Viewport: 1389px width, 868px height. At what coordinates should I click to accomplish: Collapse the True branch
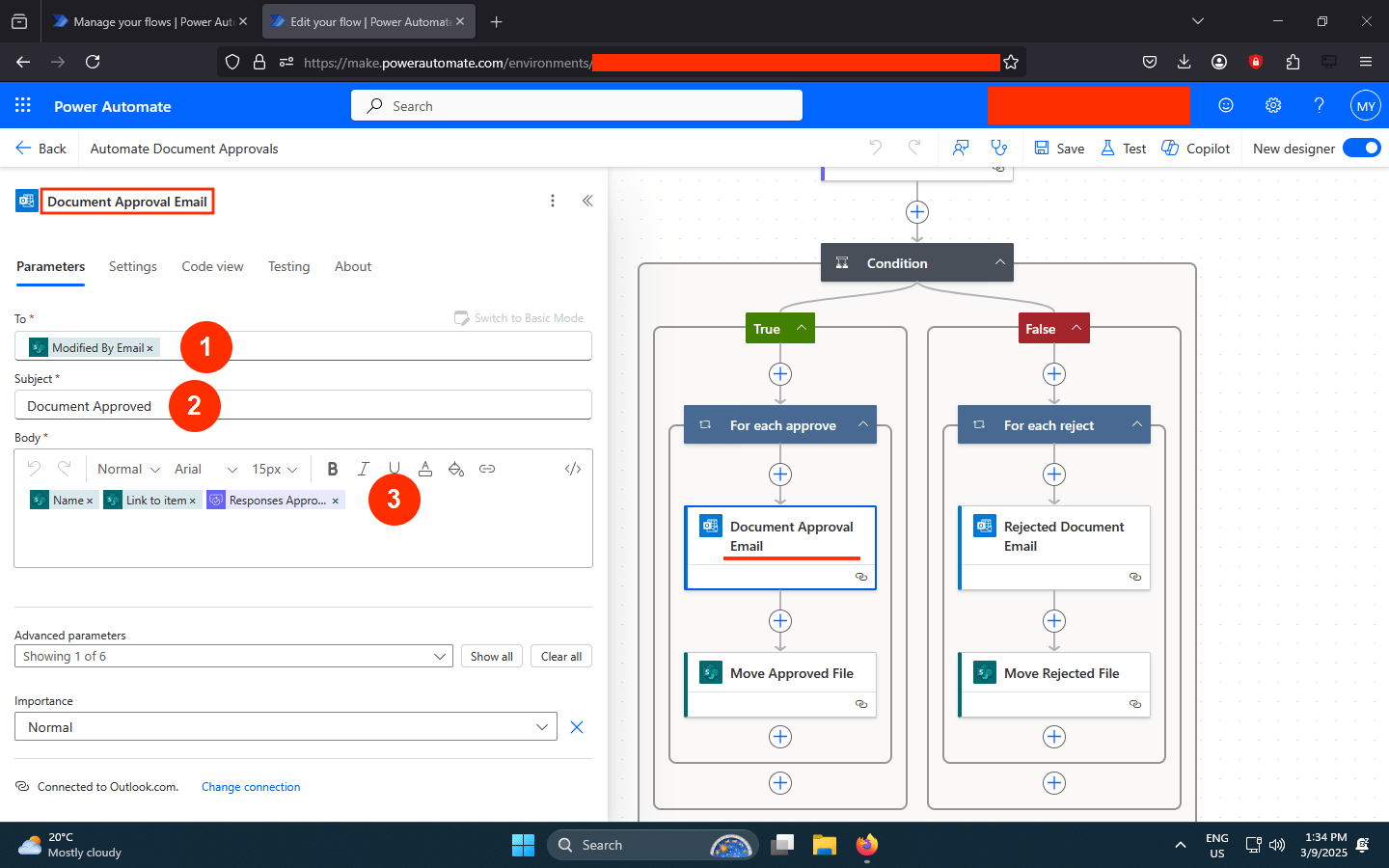[x=802, y=328]
